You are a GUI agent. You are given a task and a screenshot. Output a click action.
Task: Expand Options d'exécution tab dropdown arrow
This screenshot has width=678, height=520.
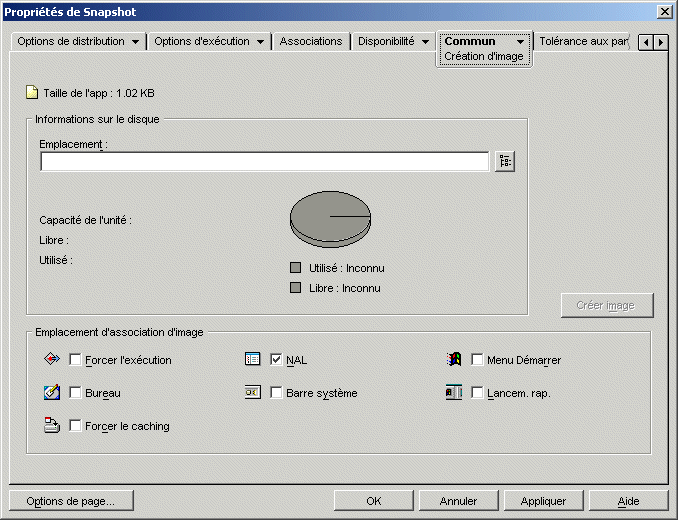(260, 42)
